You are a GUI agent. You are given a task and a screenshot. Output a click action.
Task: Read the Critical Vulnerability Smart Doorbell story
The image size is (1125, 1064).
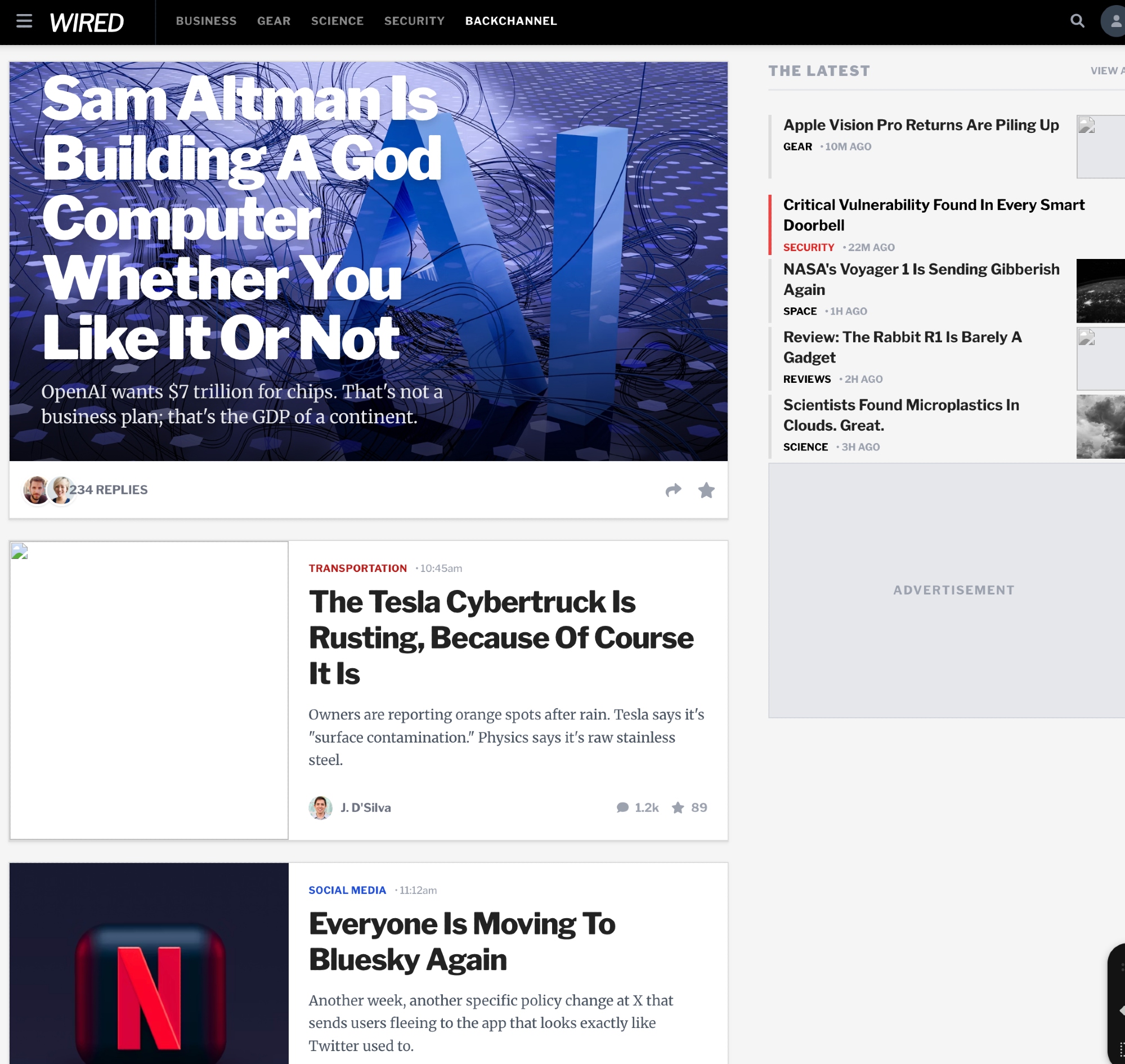(933, 215)
